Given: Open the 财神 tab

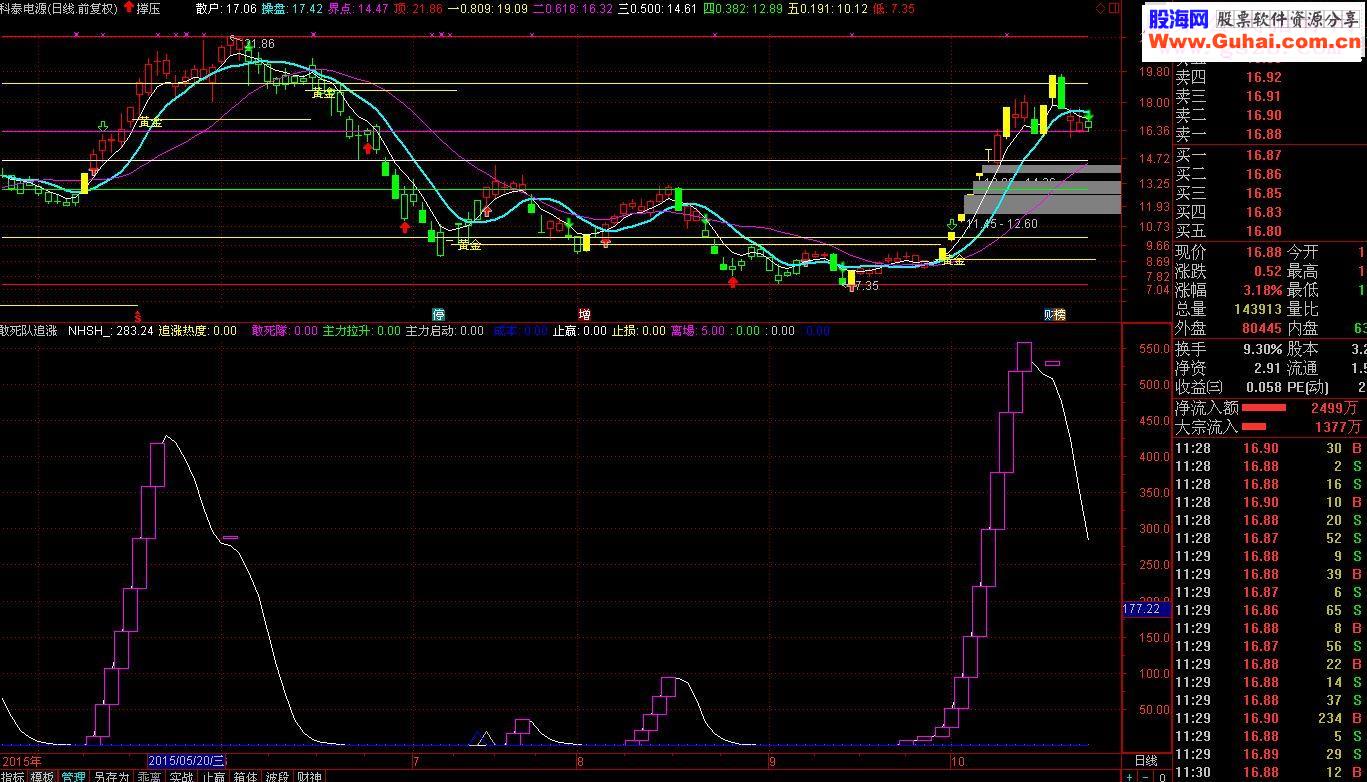Looking at the screenshot, I should pos(309,776).
